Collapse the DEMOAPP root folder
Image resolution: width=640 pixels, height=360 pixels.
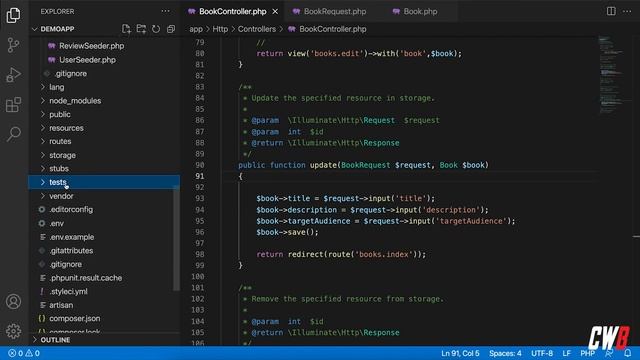coord(57,29)
